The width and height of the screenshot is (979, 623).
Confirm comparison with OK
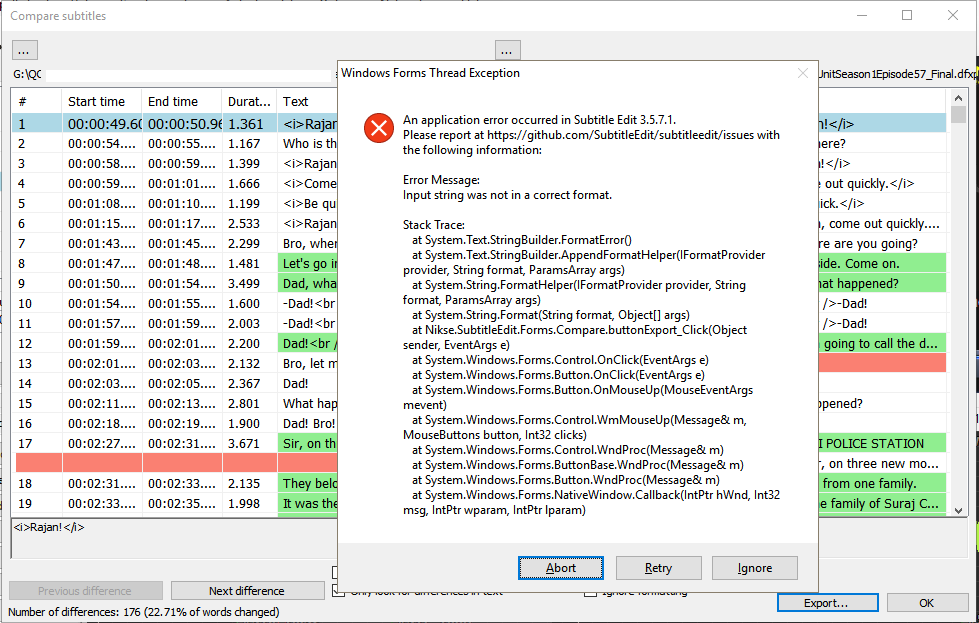pos(927,602)
